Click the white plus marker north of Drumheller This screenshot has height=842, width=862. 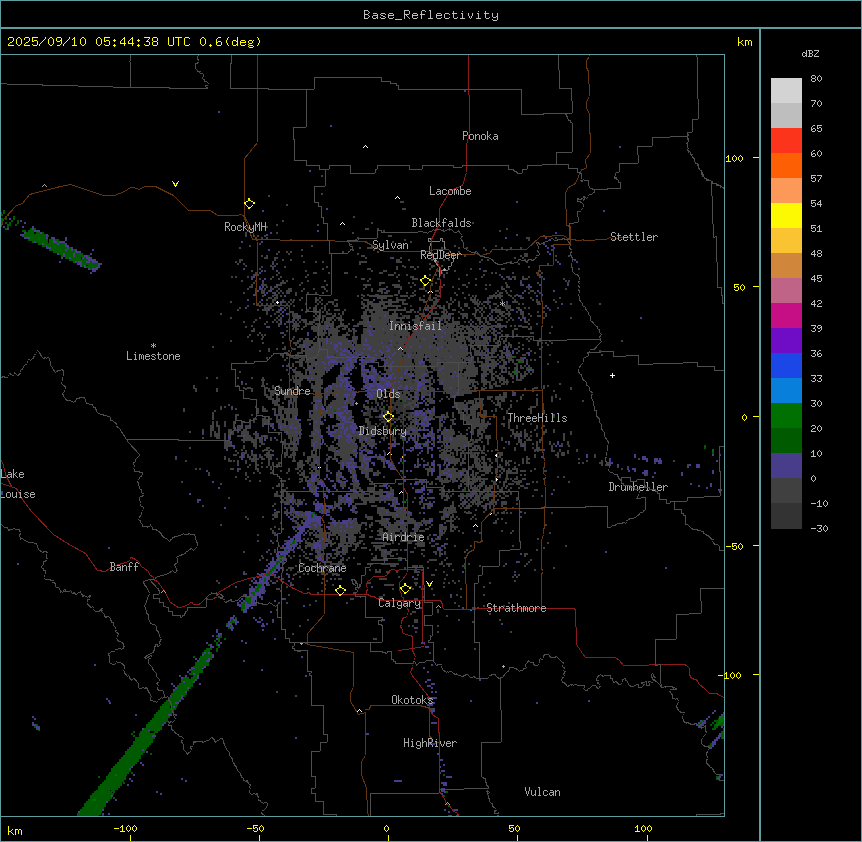(x=612, y=375)
